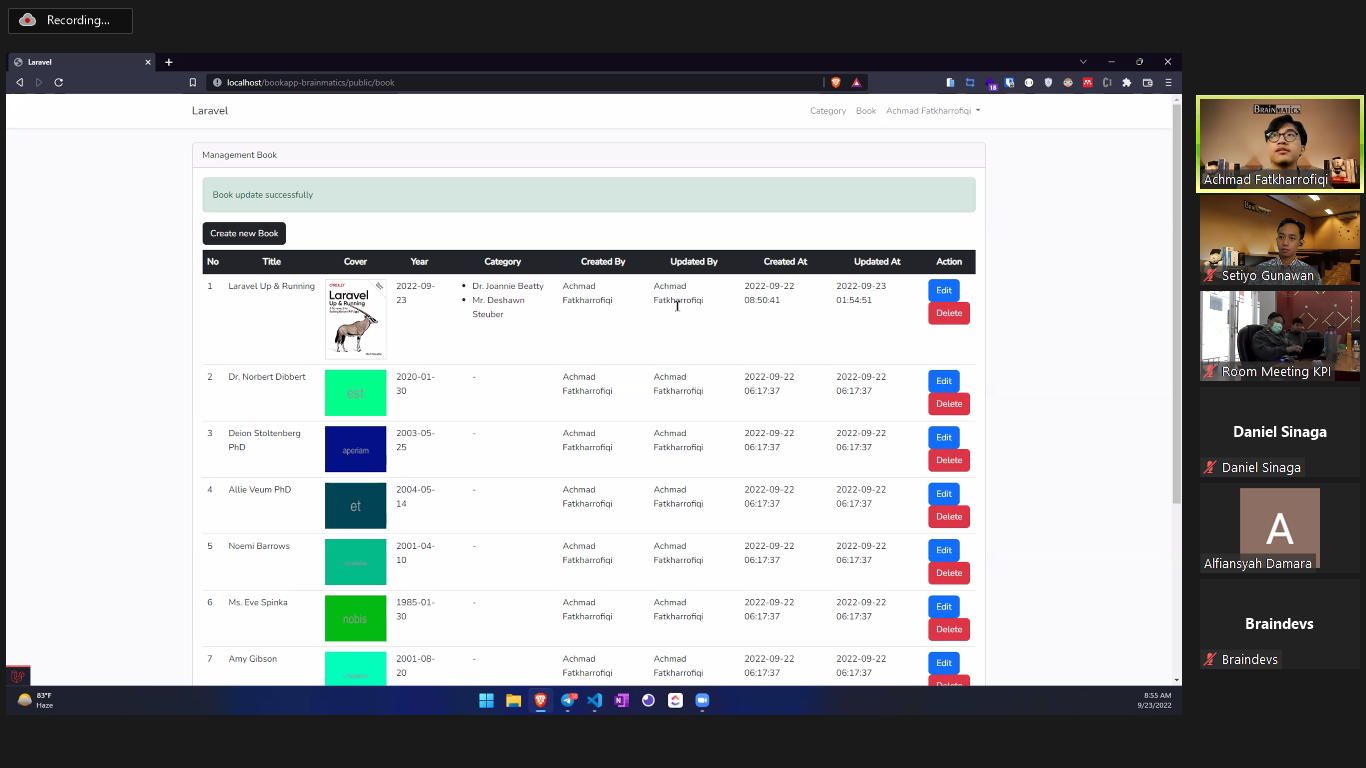Open a new browser tab
Viewport: 1366px width, 768px height.
169,62
